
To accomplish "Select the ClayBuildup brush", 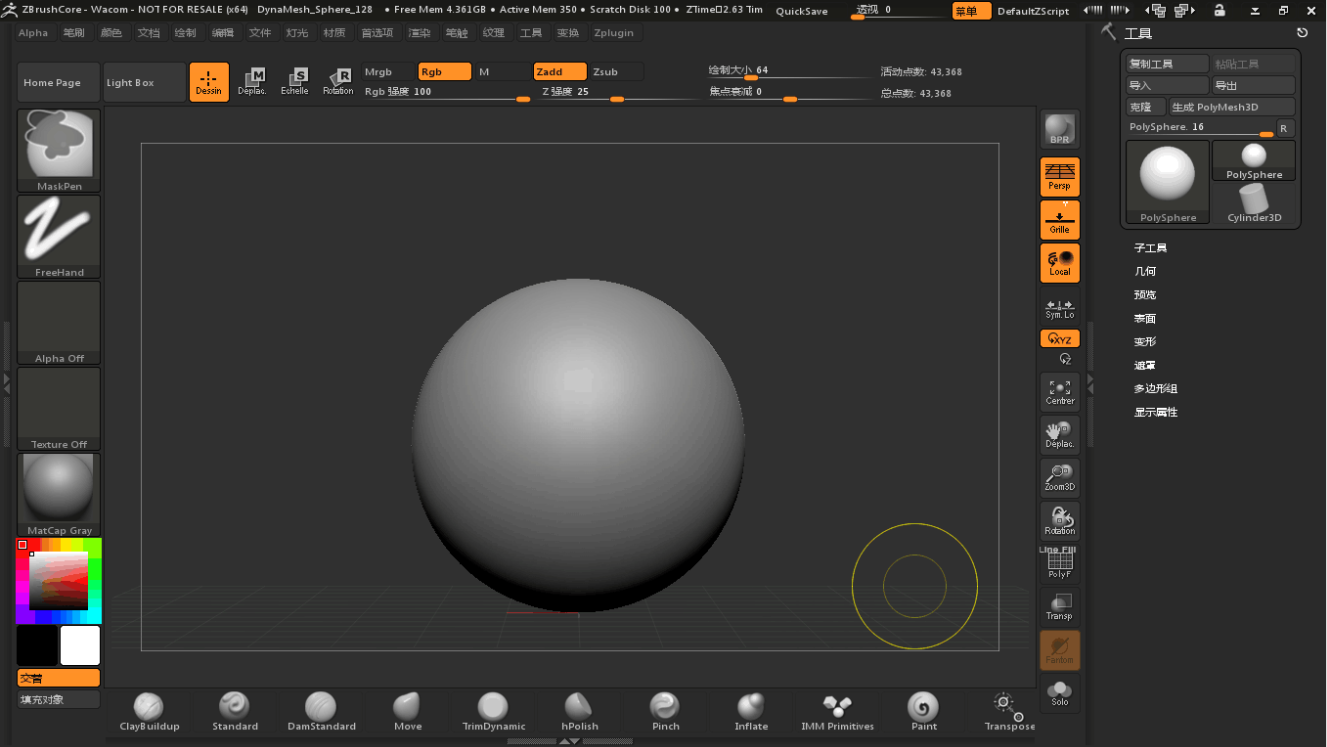I will click(x=149, y=711).
